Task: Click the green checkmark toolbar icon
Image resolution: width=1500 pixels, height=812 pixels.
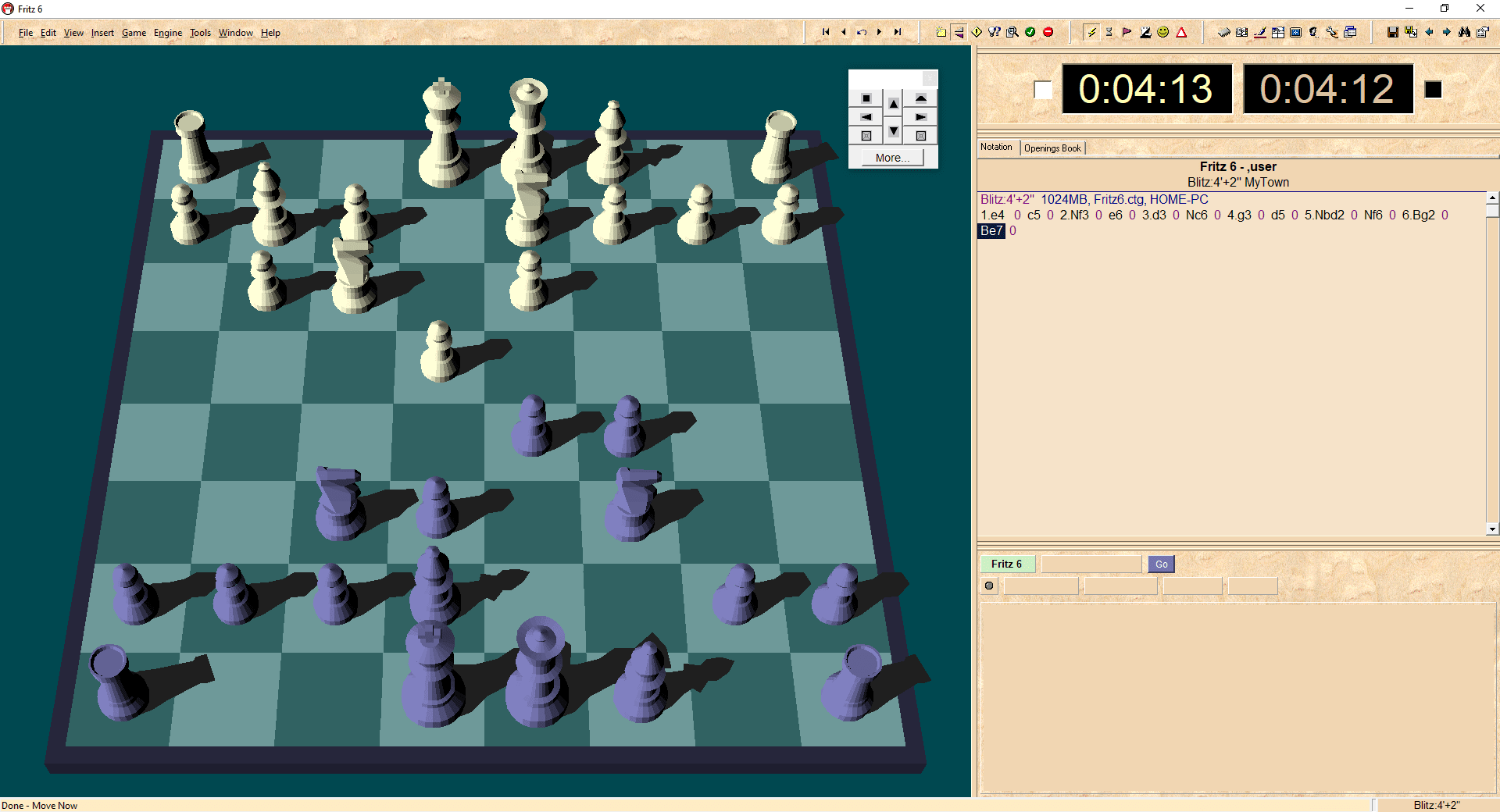Action: (1030, 32)
